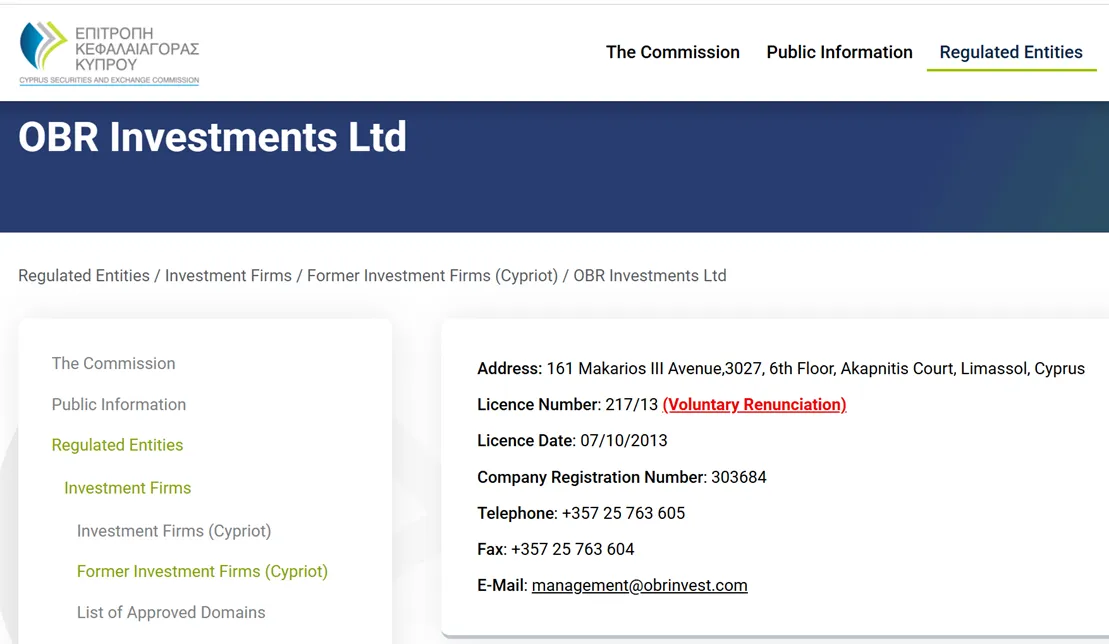Select Public Information in sidebar

pyautogui.click(x=119, y=404)
